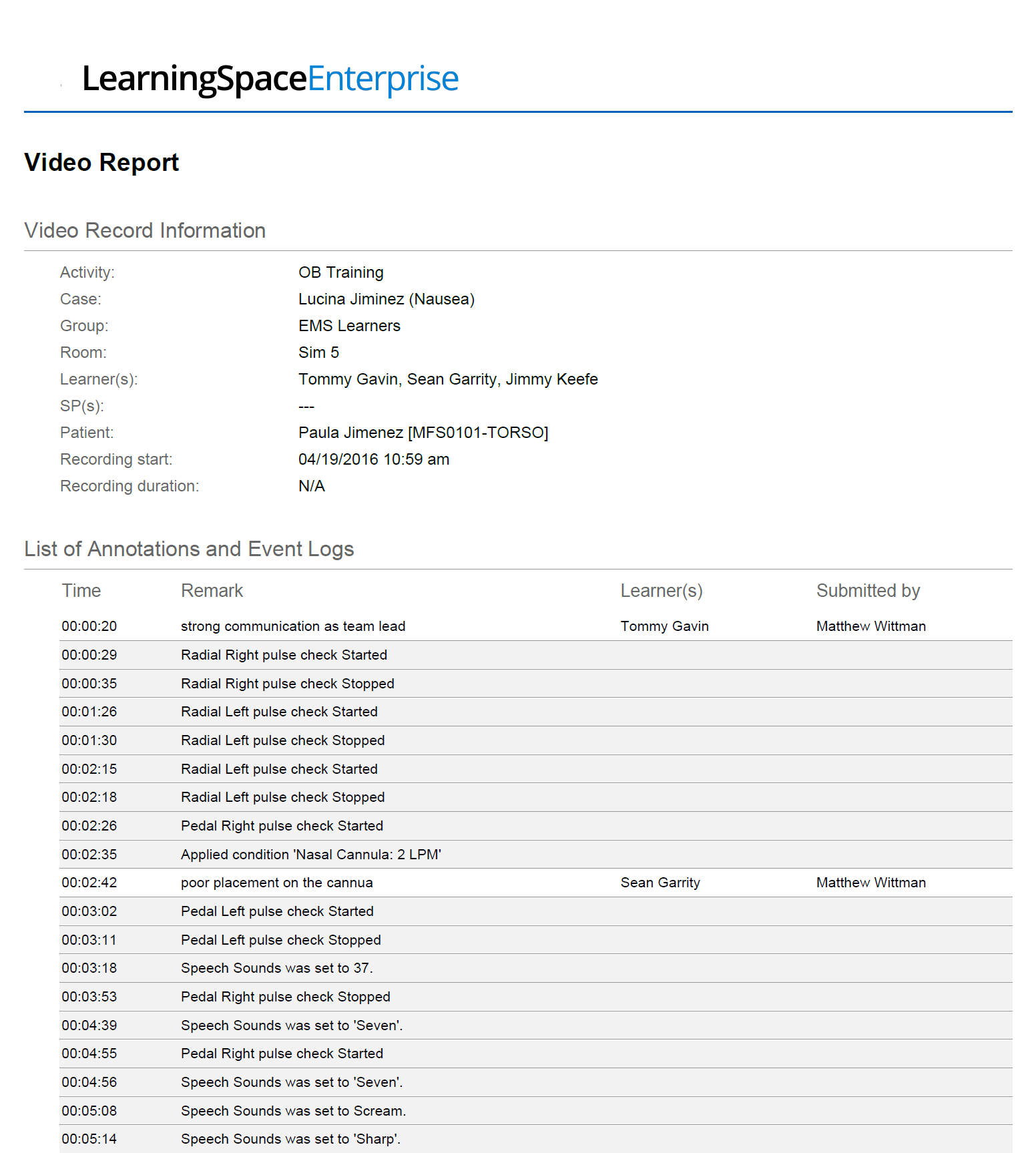This screenshot has width=1036, height=1153.
Task: Click the Learner(s) column header
Action: pyautogui.click(x=662, y=591)
